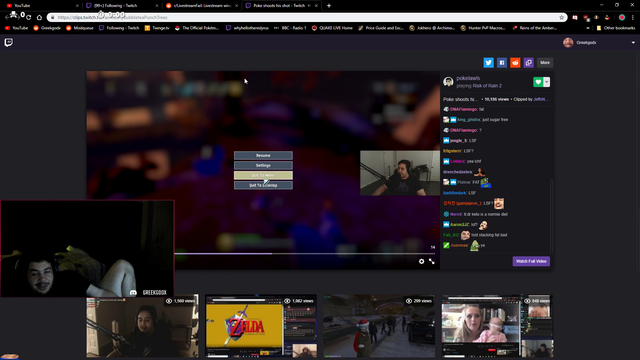Expand the bookmarks overflow chevron

[x=588, y=28]
